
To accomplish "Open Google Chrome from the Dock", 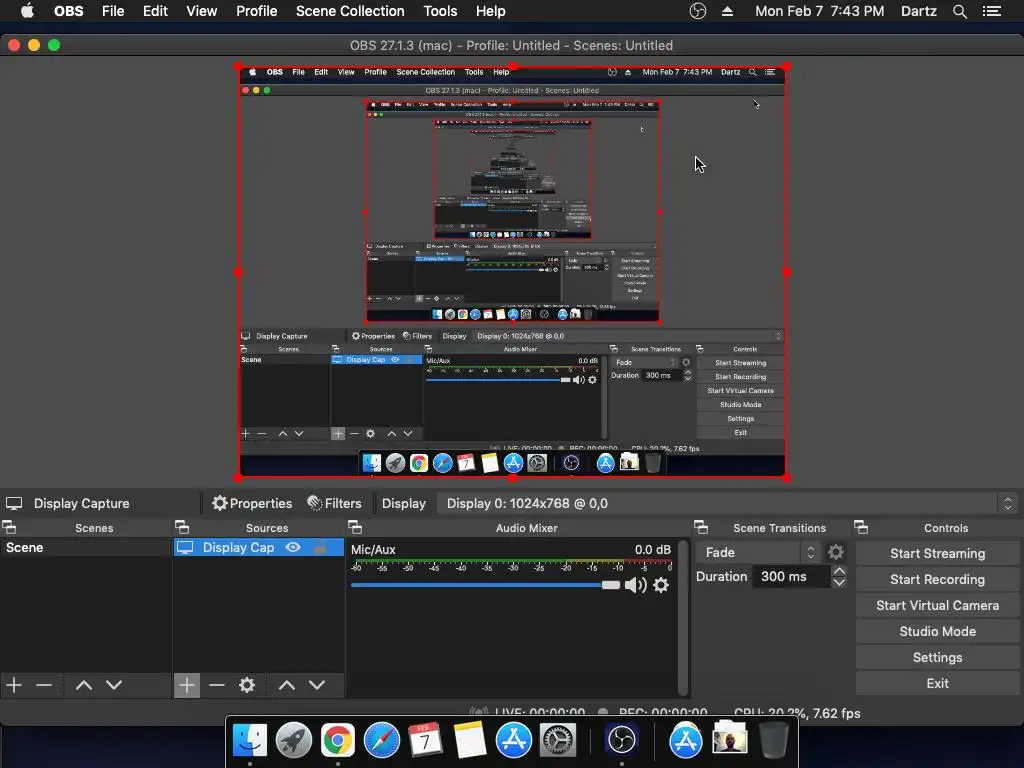I will point(337,740).
